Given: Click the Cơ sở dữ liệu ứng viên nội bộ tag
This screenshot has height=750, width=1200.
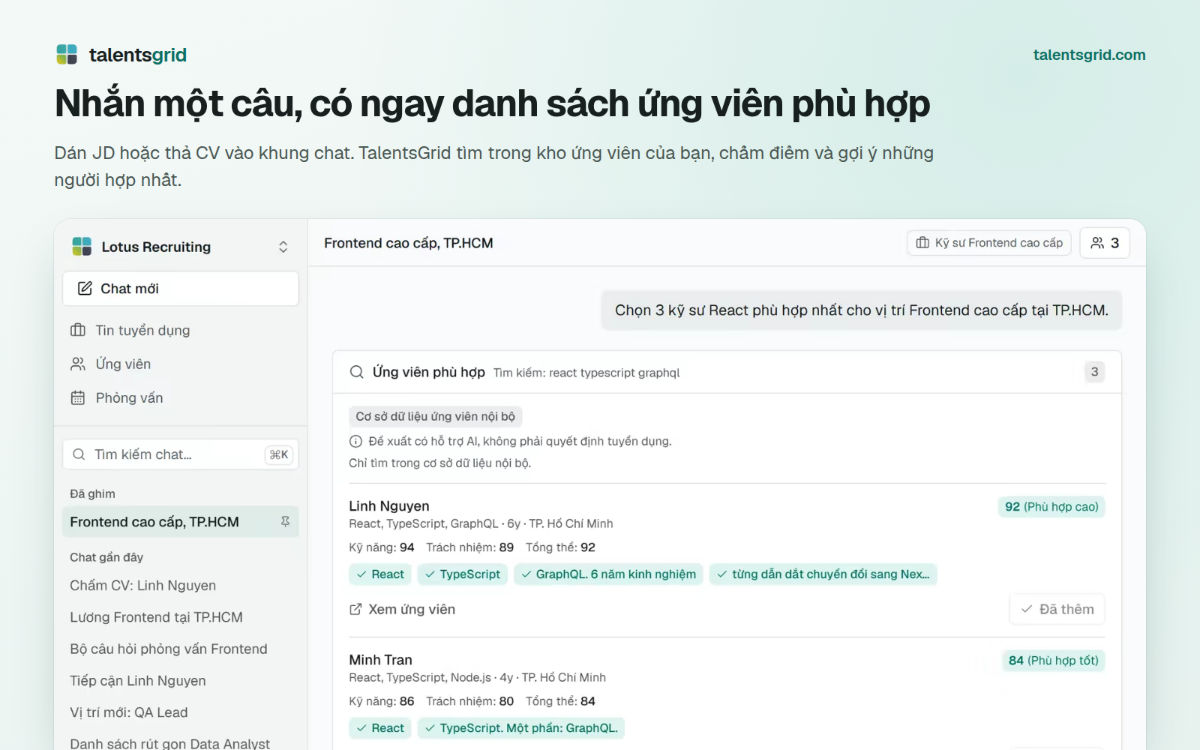Looking at the screenshot, I should 435,417.
